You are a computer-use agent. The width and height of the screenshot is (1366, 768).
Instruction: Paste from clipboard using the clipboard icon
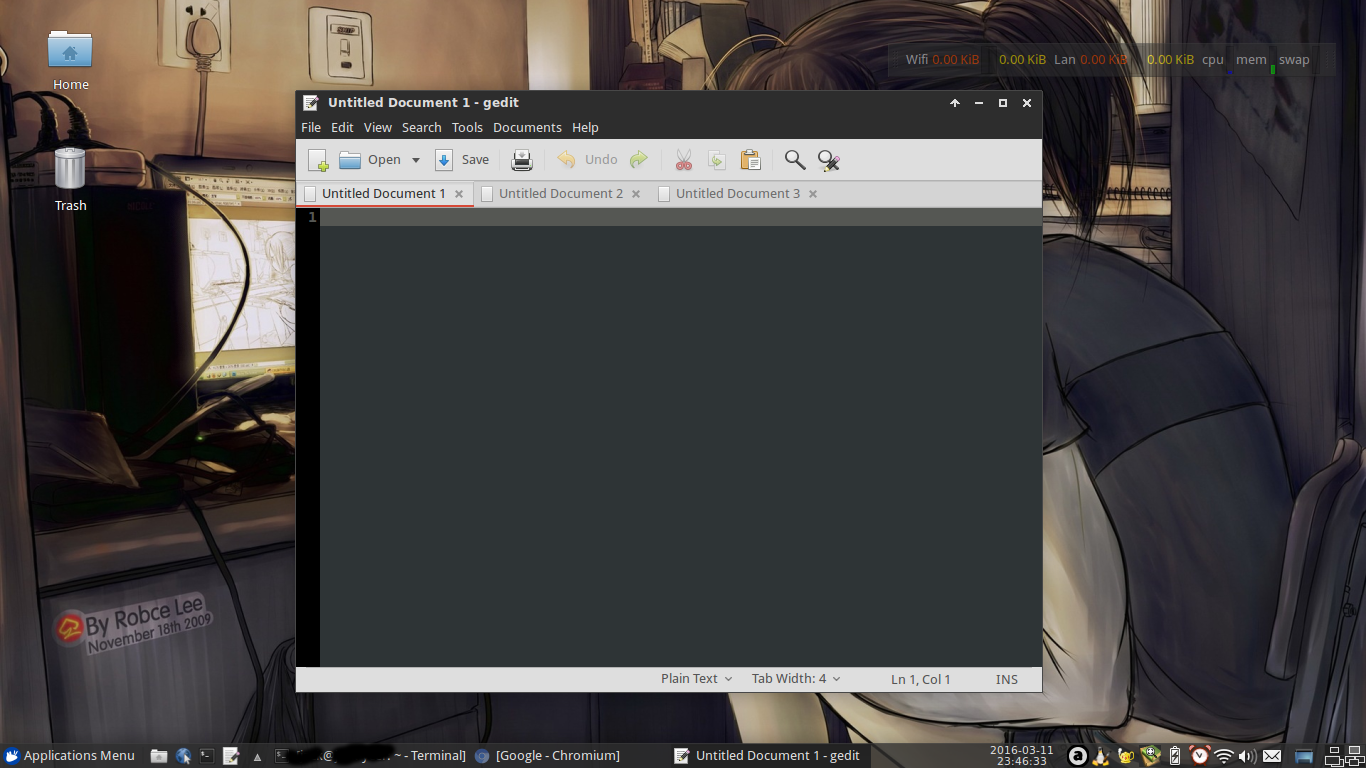(x=750, y=159)
